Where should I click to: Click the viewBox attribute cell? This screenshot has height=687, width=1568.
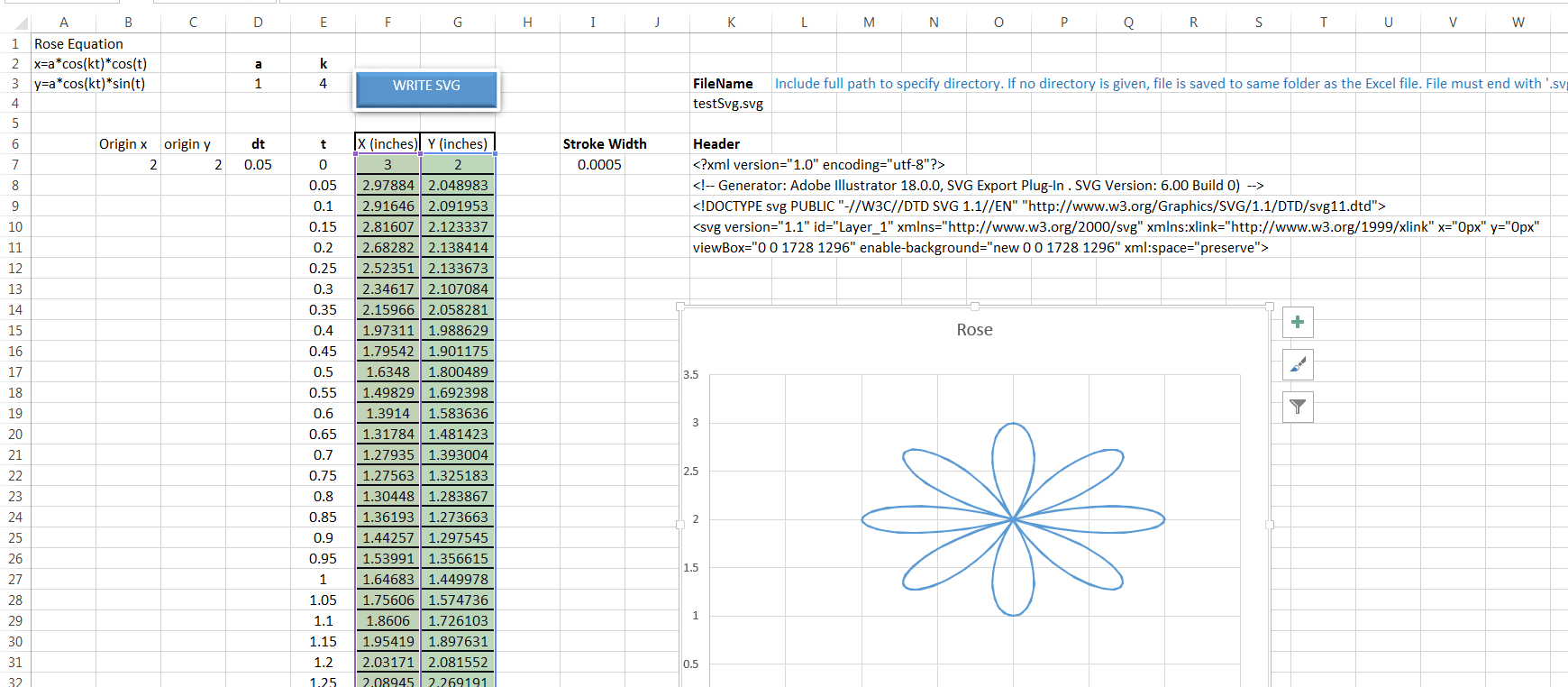click(980, 248)
